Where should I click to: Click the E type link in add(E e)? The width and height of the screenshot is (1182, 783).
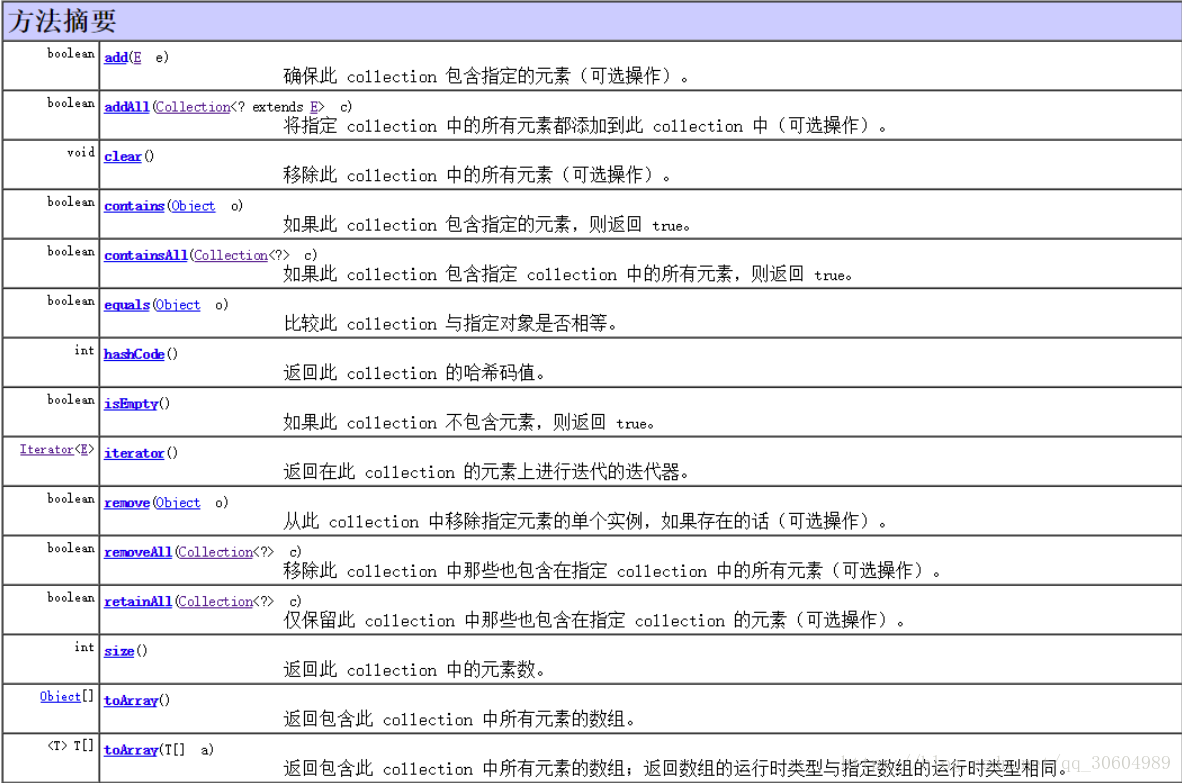click(137, 57)
